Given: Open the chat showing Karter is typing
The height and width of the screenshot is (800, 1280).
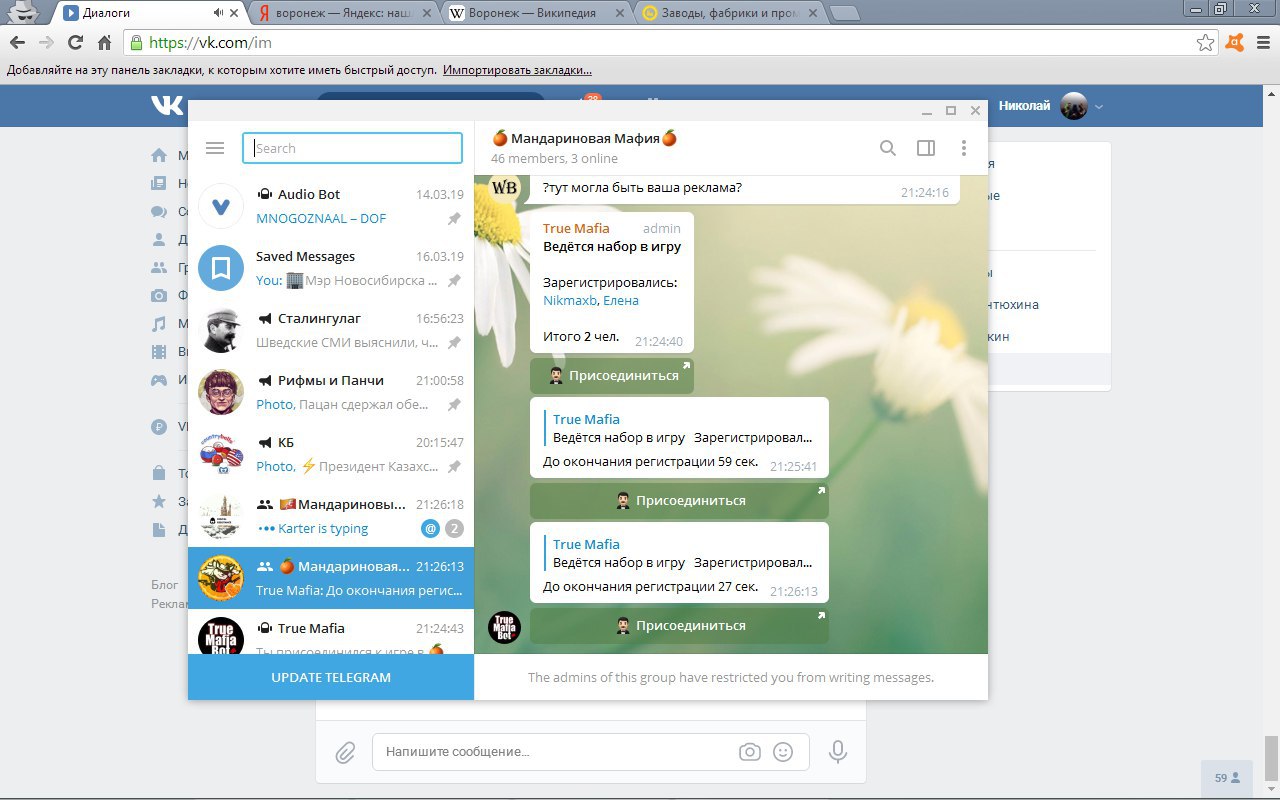Looking at the screenshot, I should 331,516.
